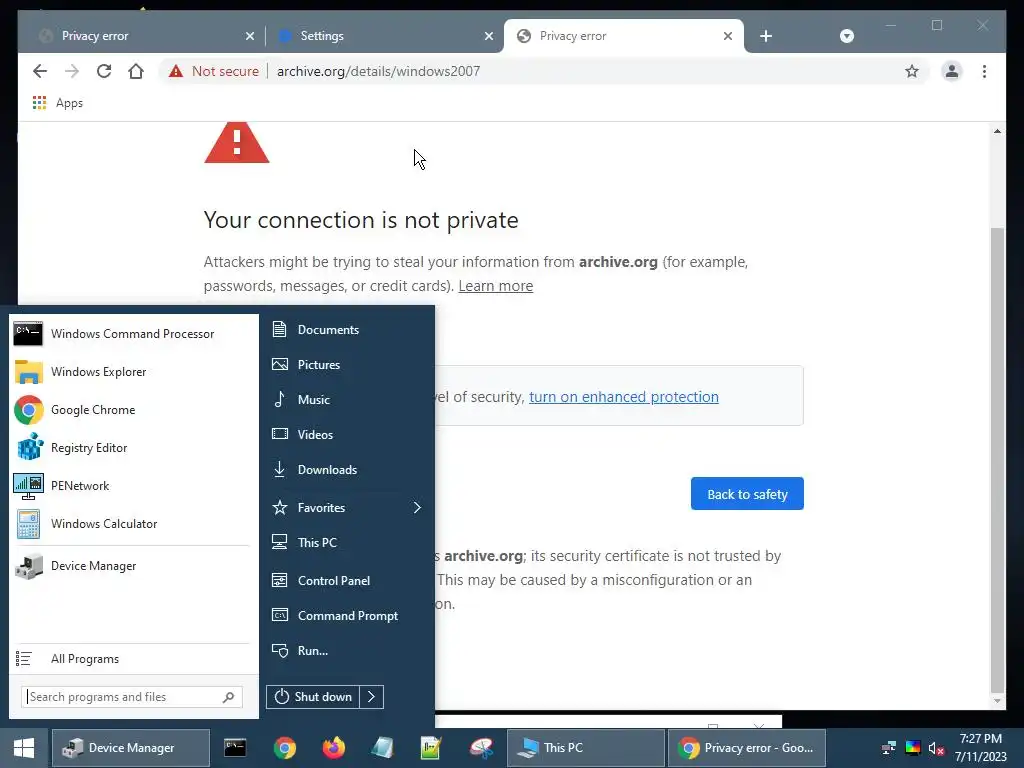Close the active Privacy error tab

[x=728, y=36]
